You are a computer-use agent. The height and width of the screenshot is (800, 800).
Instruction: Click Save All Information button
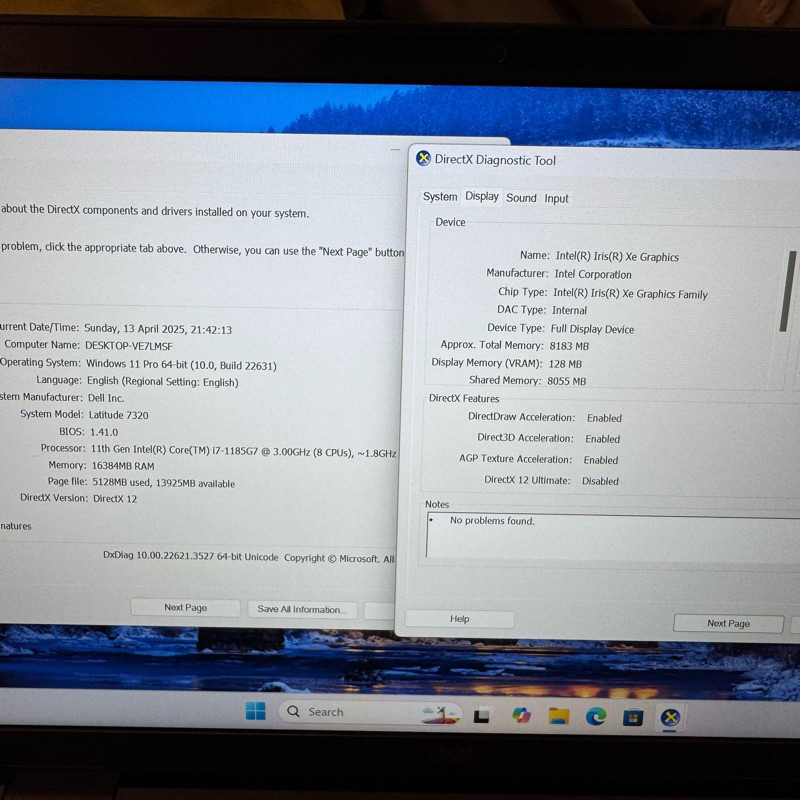300,609
